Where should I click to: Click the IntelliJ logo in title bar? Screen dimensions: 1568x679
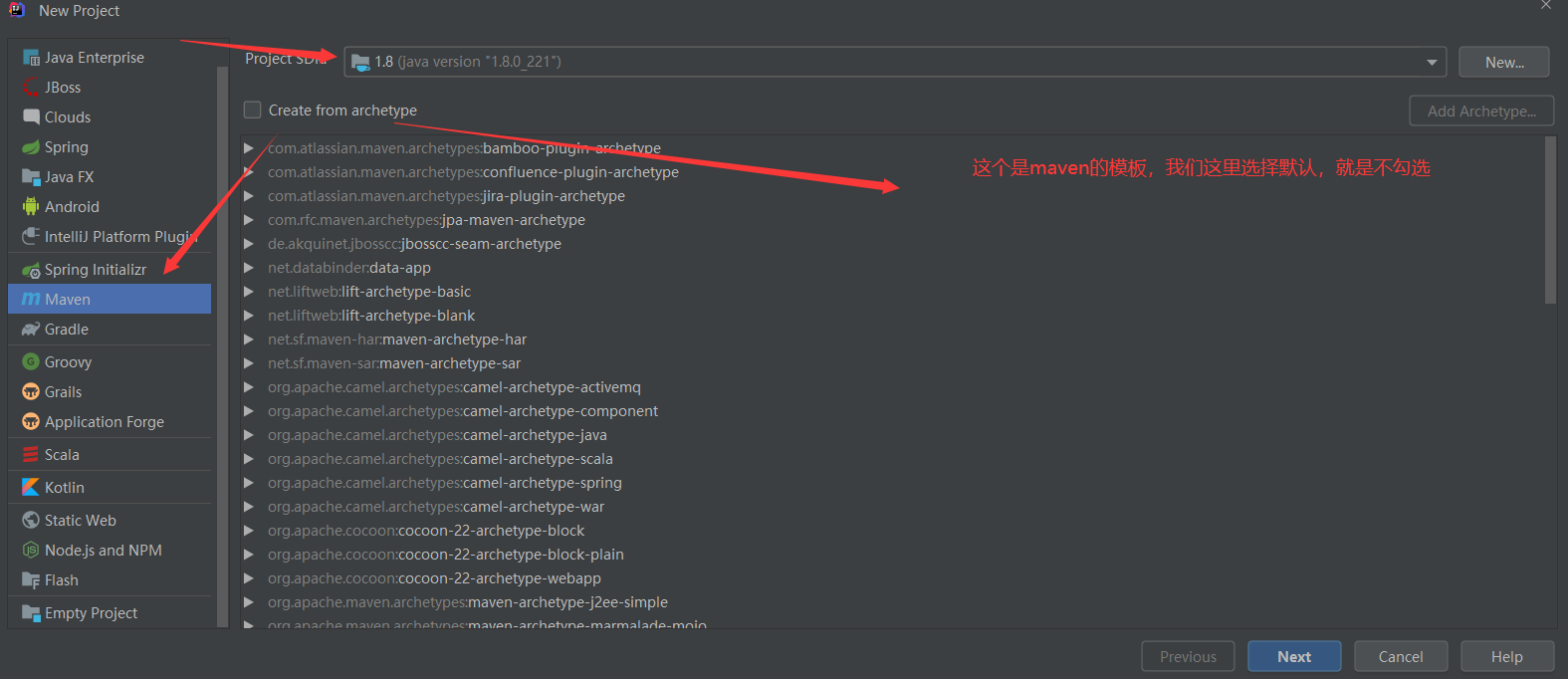tap(17, 10)
